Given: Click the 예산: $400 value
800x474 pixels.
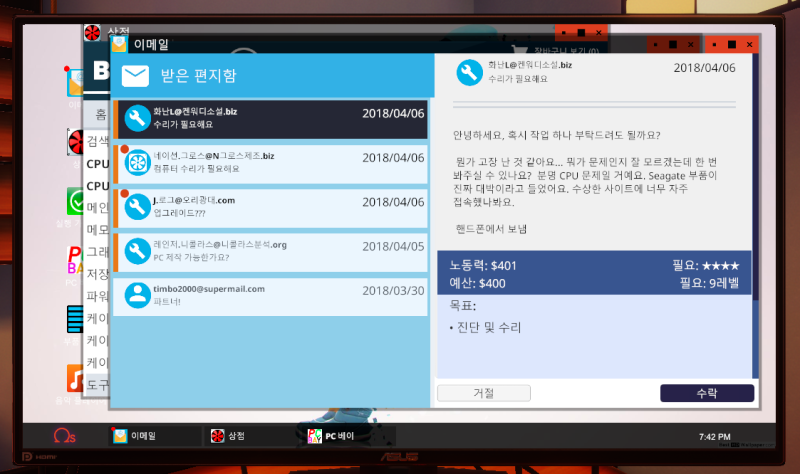Looking at the screenshot, I should tap(477, 283).
